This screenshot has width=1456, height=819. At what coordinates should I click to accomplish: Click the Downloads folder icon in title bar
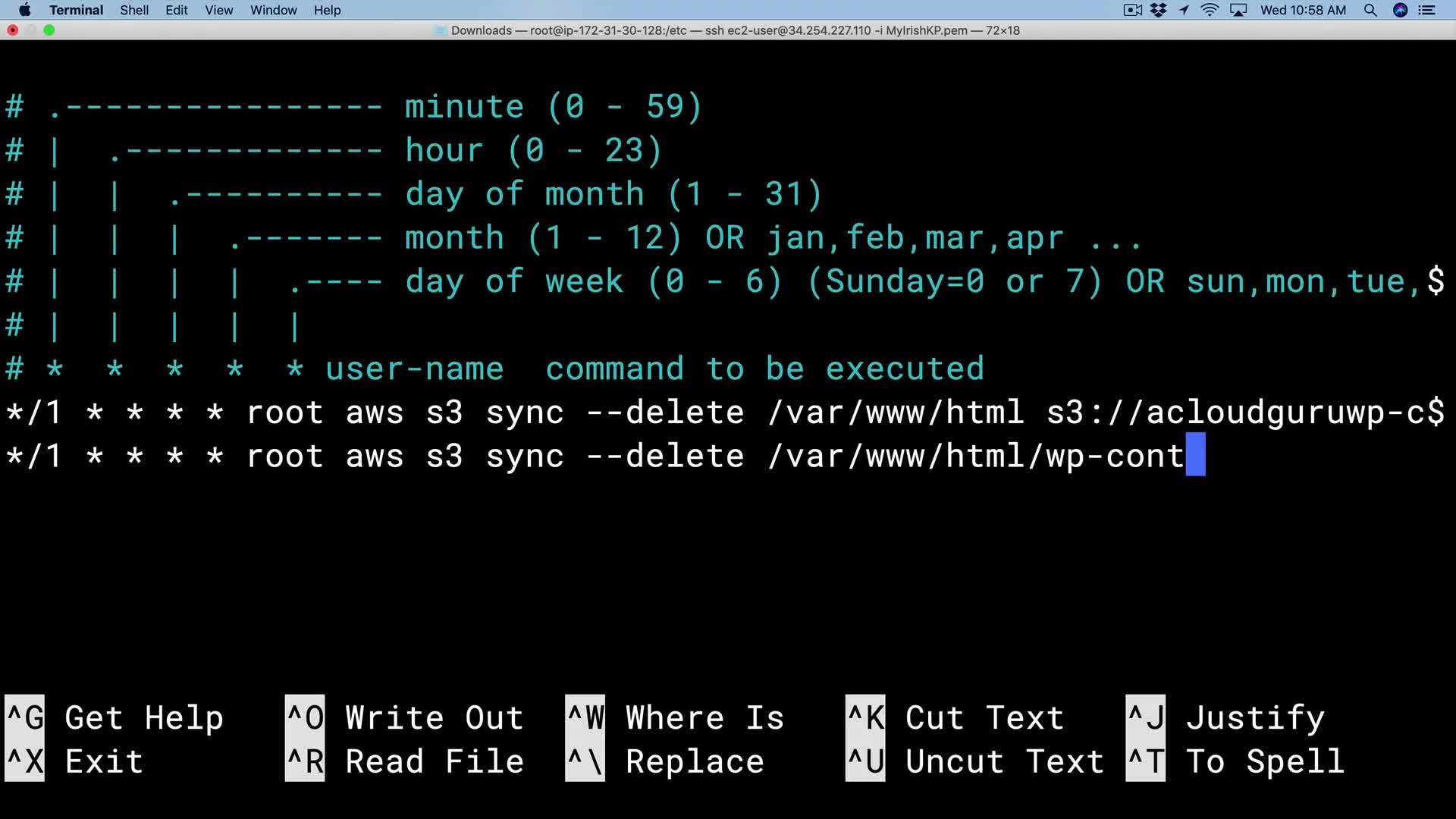[x=441, y=30]
